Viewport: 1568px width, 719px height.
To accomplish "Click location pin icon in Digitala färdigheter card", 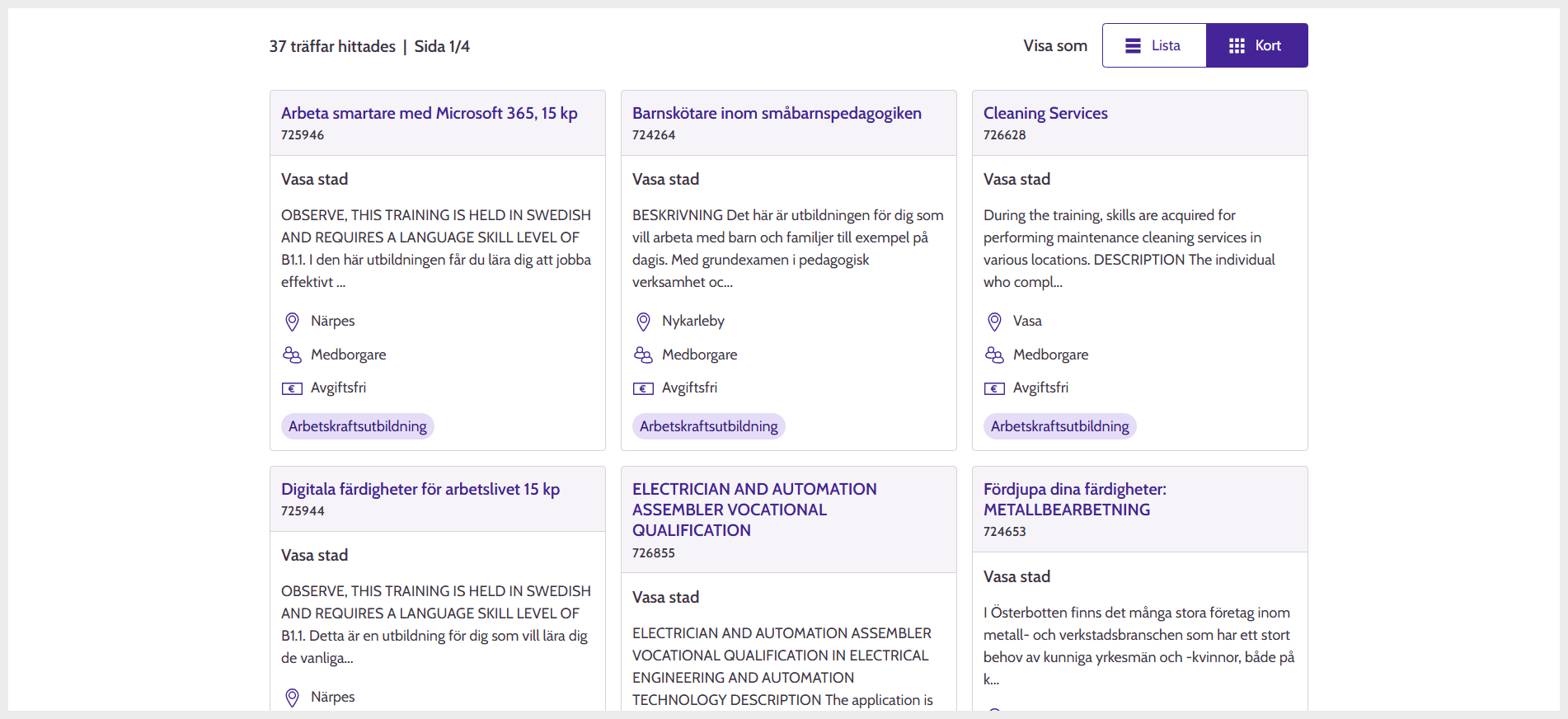I will [292, 698].
